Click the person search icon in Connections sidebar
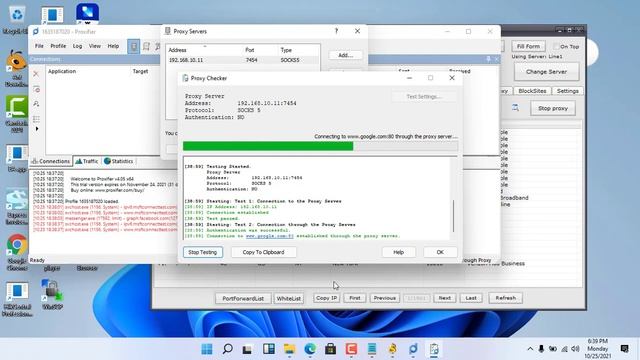Image resolution: width=640 pixels, height=360 pixels. point(36,104)
